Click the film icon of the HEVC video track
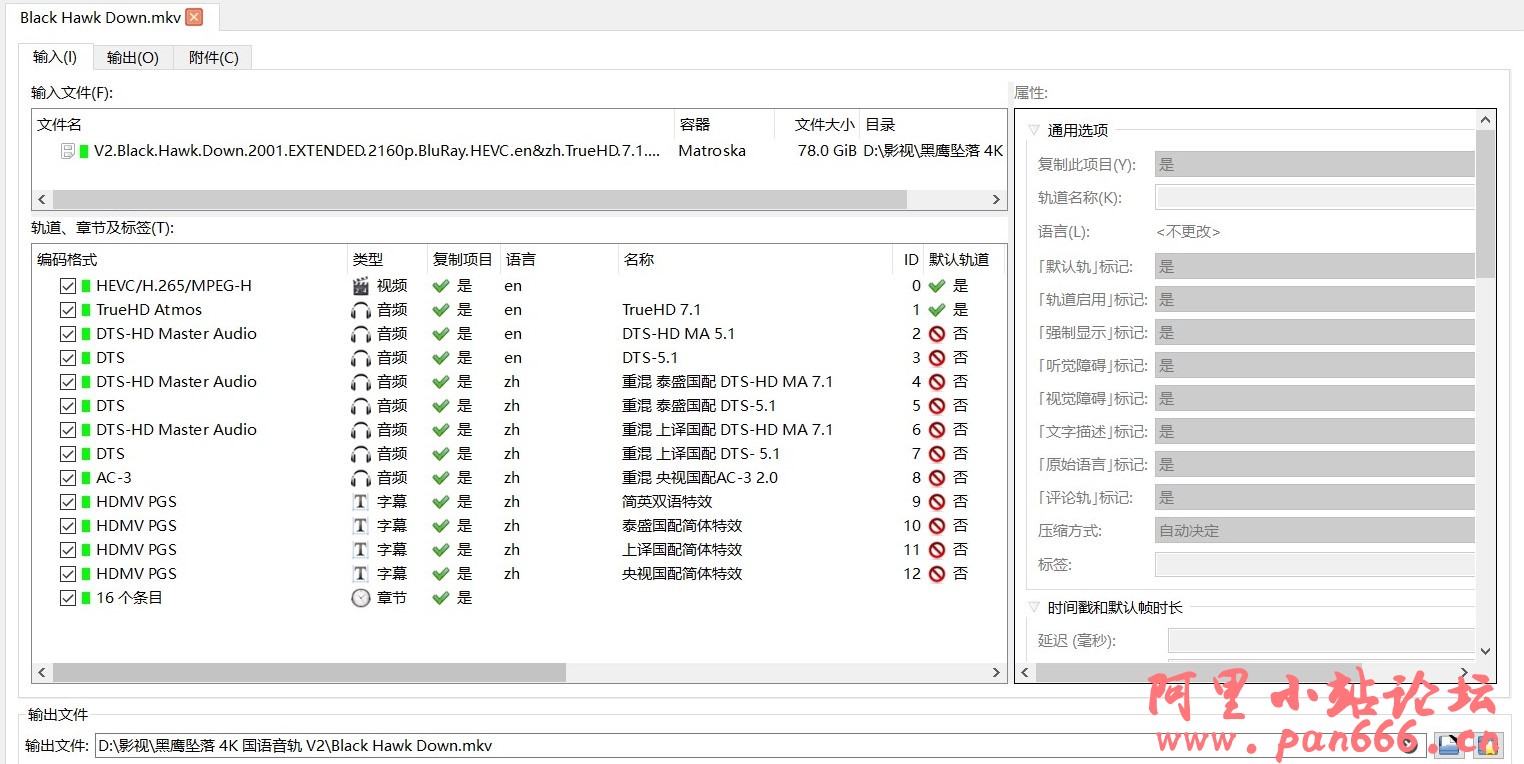 [361, 286]
